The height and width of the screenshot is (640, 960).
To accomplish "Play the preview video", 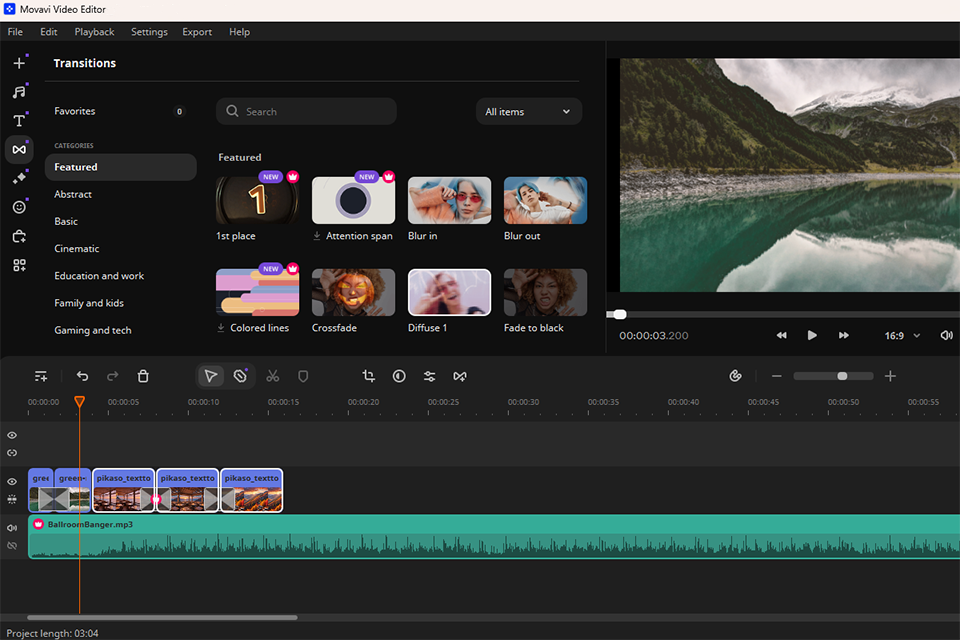I will (812, 335).
